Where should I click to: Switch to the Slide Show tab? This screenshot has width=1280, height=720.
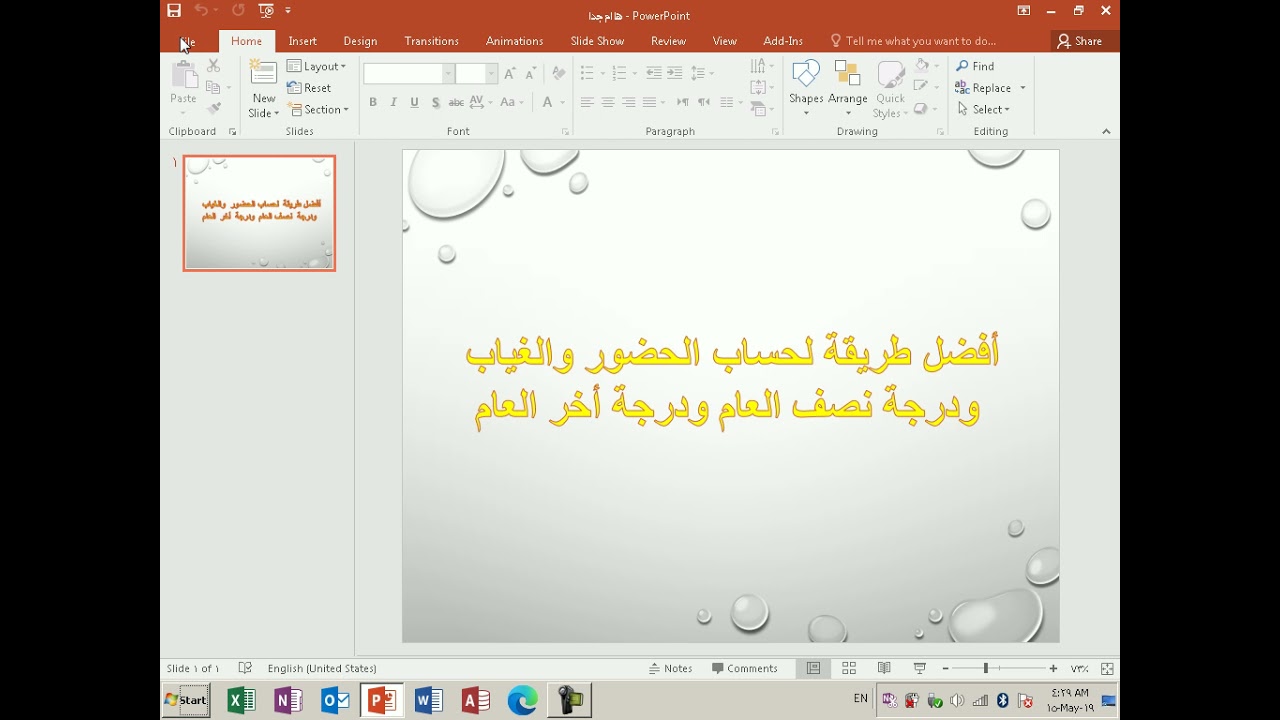597,41
